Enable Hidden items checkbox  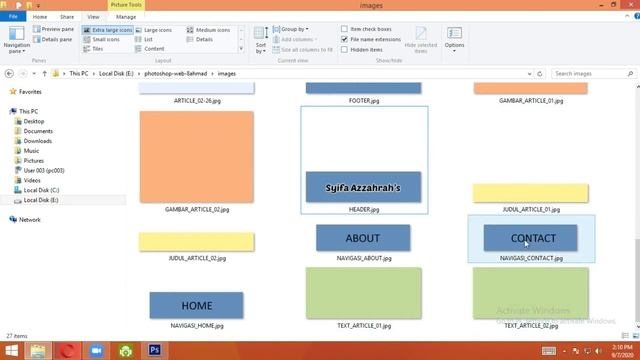[x=344, y=50]
